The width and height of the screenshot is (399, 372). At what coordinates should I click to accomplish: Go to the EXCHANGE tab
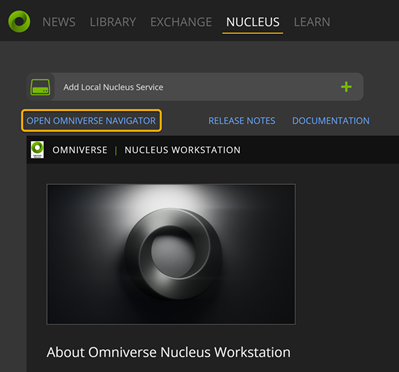[181, 22]
